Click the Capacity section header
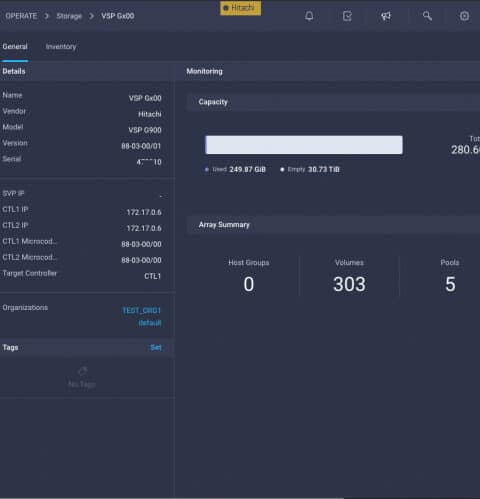 tap(333, 102)
